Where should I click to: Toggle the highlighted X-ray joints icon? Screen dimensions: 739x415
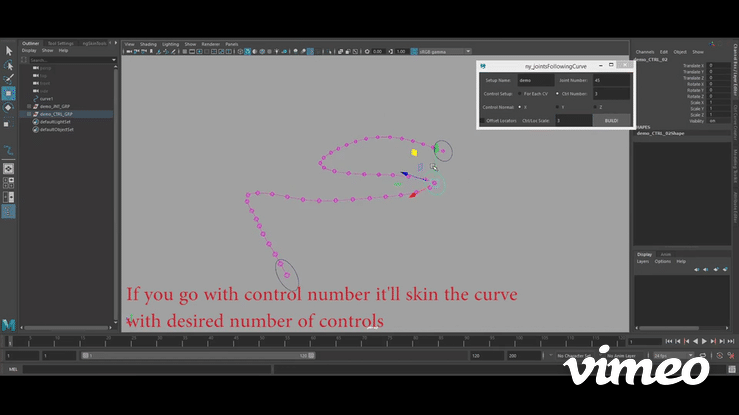(311, 51)
